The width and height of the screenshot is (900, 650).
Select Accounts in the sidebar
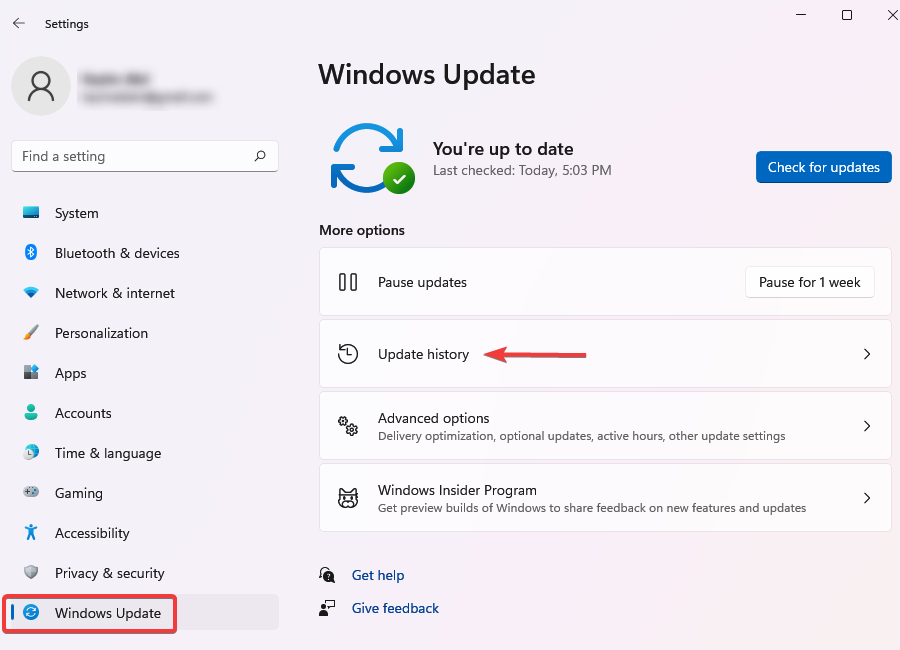click(x=145, y=413)
